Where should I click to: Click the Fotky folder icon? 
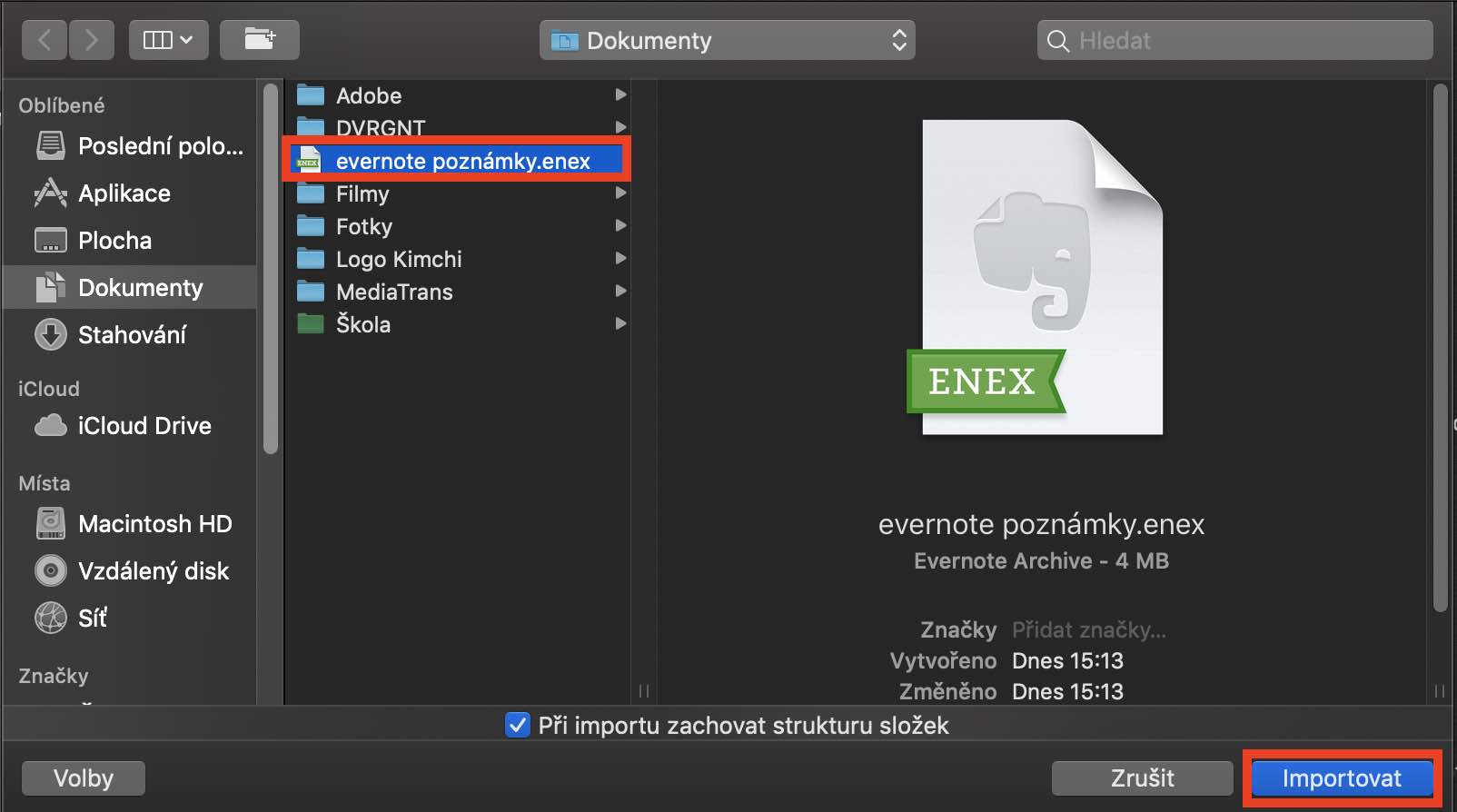tap(311, 225)
